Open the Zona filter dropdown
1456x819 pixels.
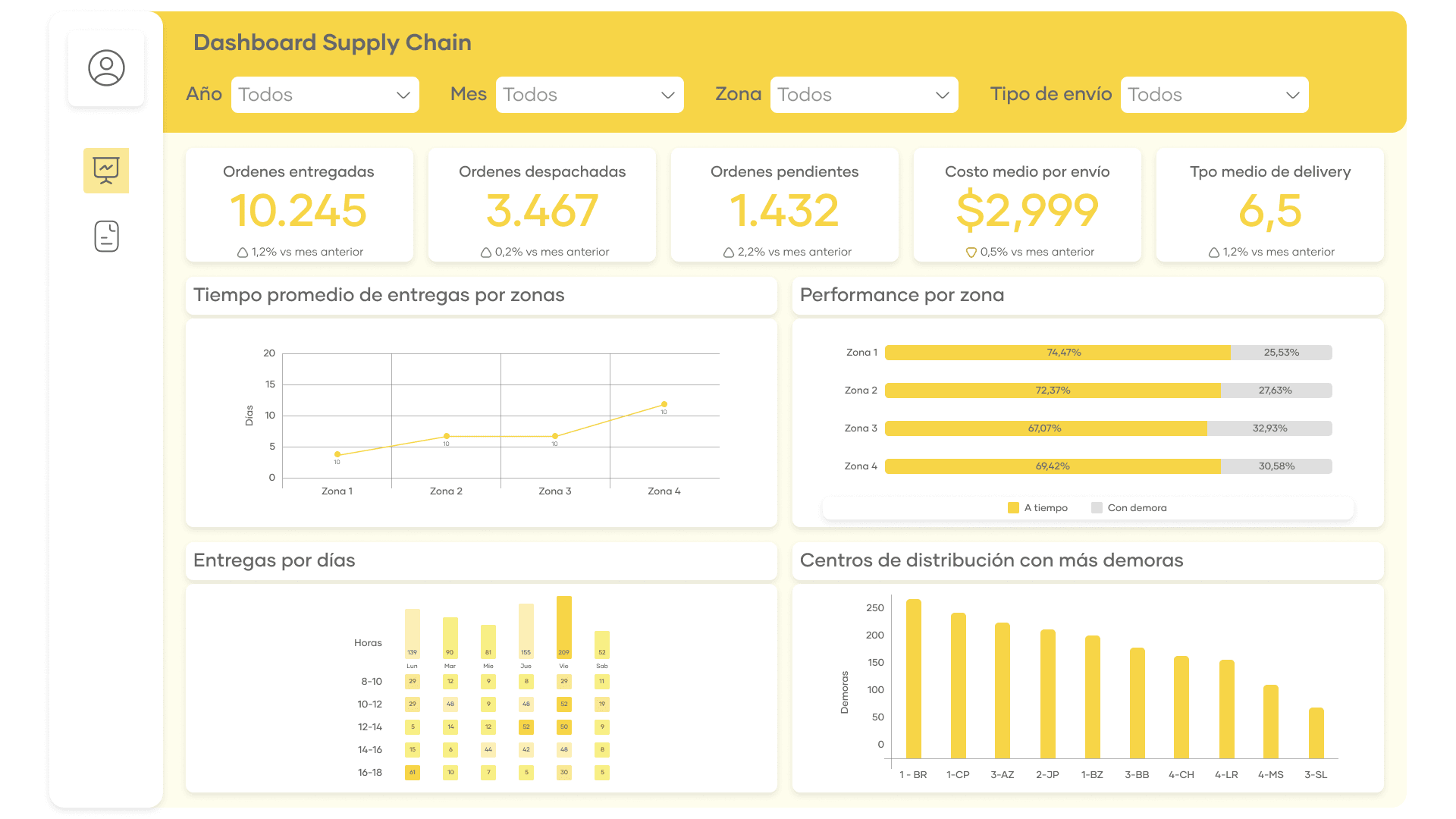[x=864, y=95]
